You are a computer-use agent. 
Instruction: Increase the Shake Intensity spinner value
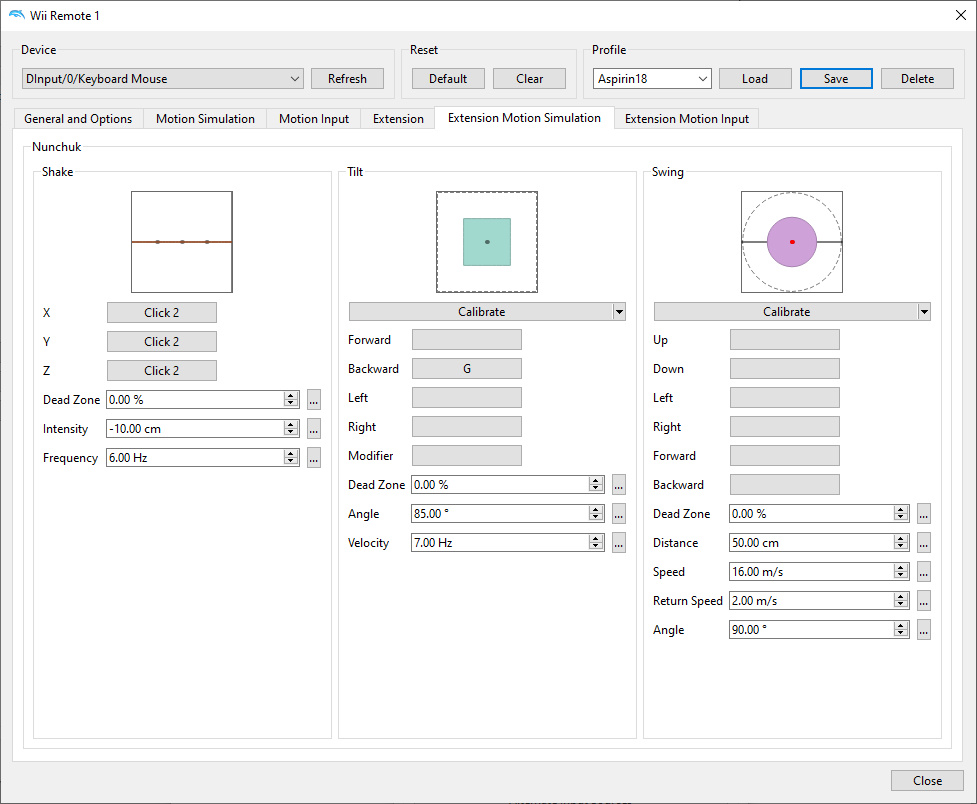(x=291, y=424)
